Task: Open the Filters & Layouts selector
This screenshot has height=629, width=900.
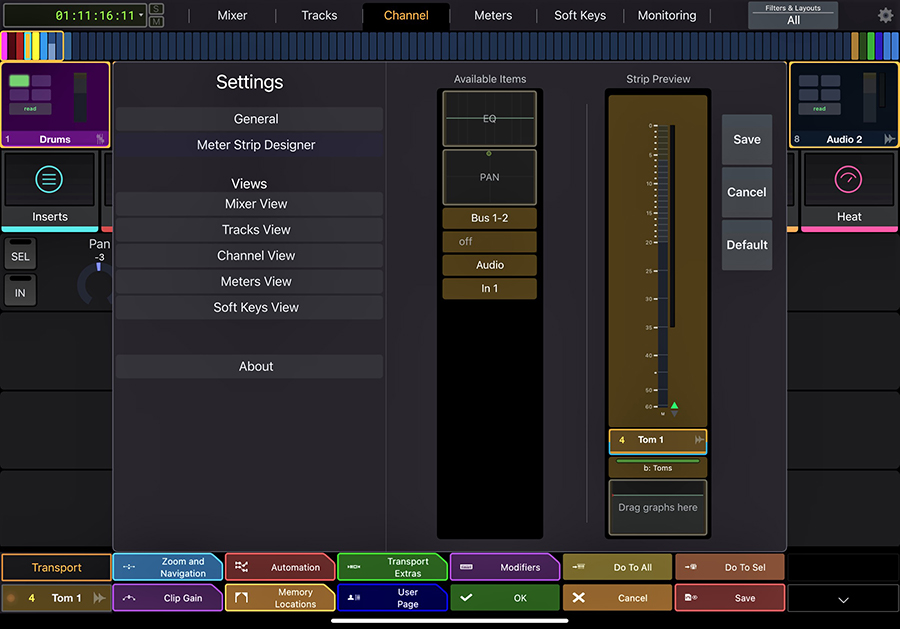Action: coord(792,15)
